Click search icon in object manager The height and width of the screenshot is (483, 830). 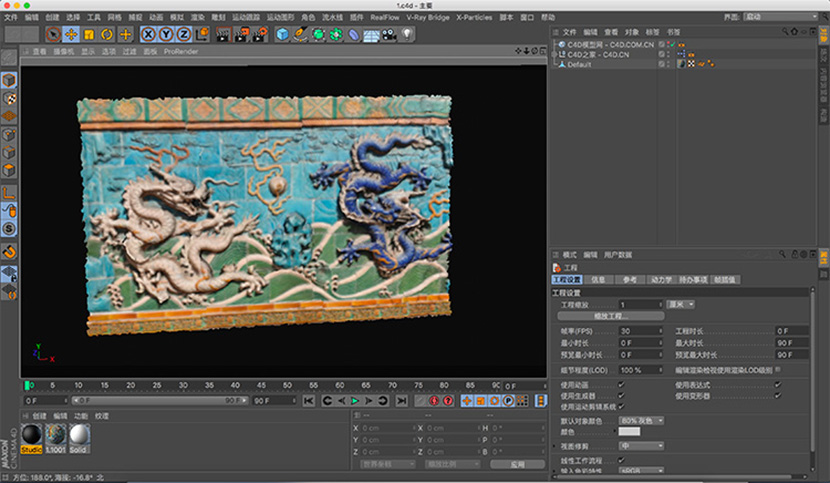pyautogui.click(x=785, y=32)
